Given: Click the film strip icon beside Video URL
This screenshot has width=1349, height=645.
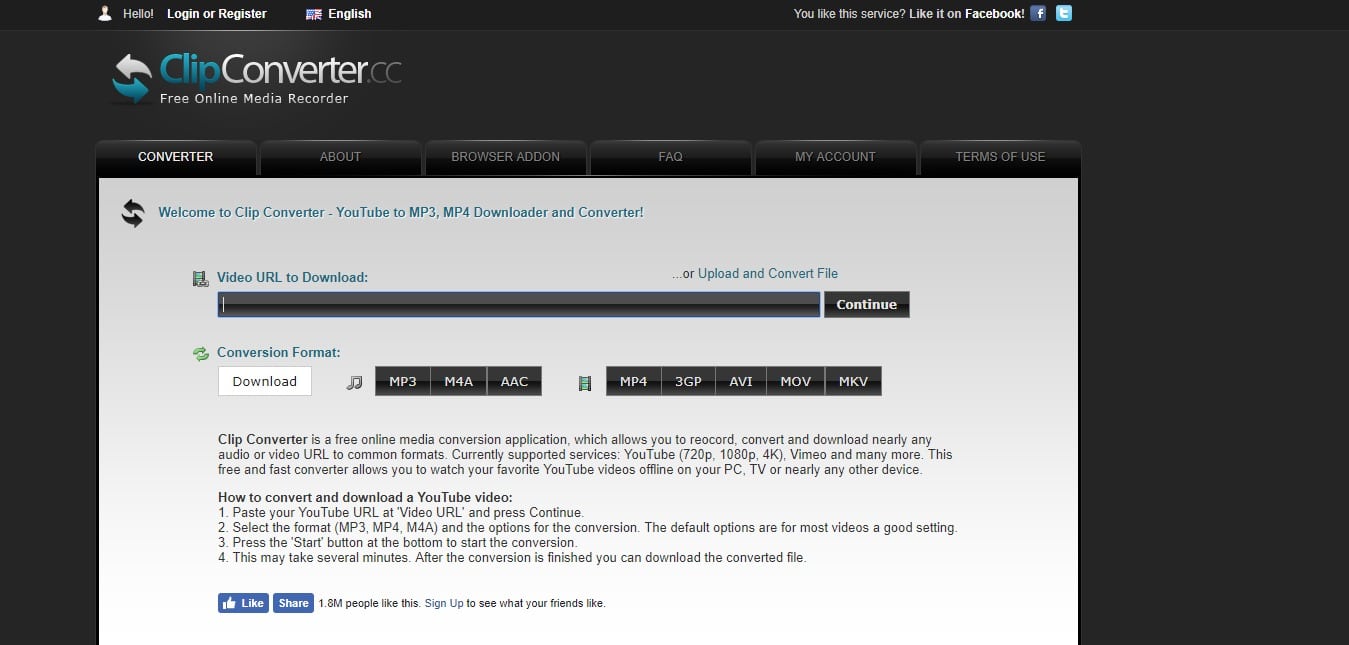Looking at the screenshot, I should [x=200, y=278].
